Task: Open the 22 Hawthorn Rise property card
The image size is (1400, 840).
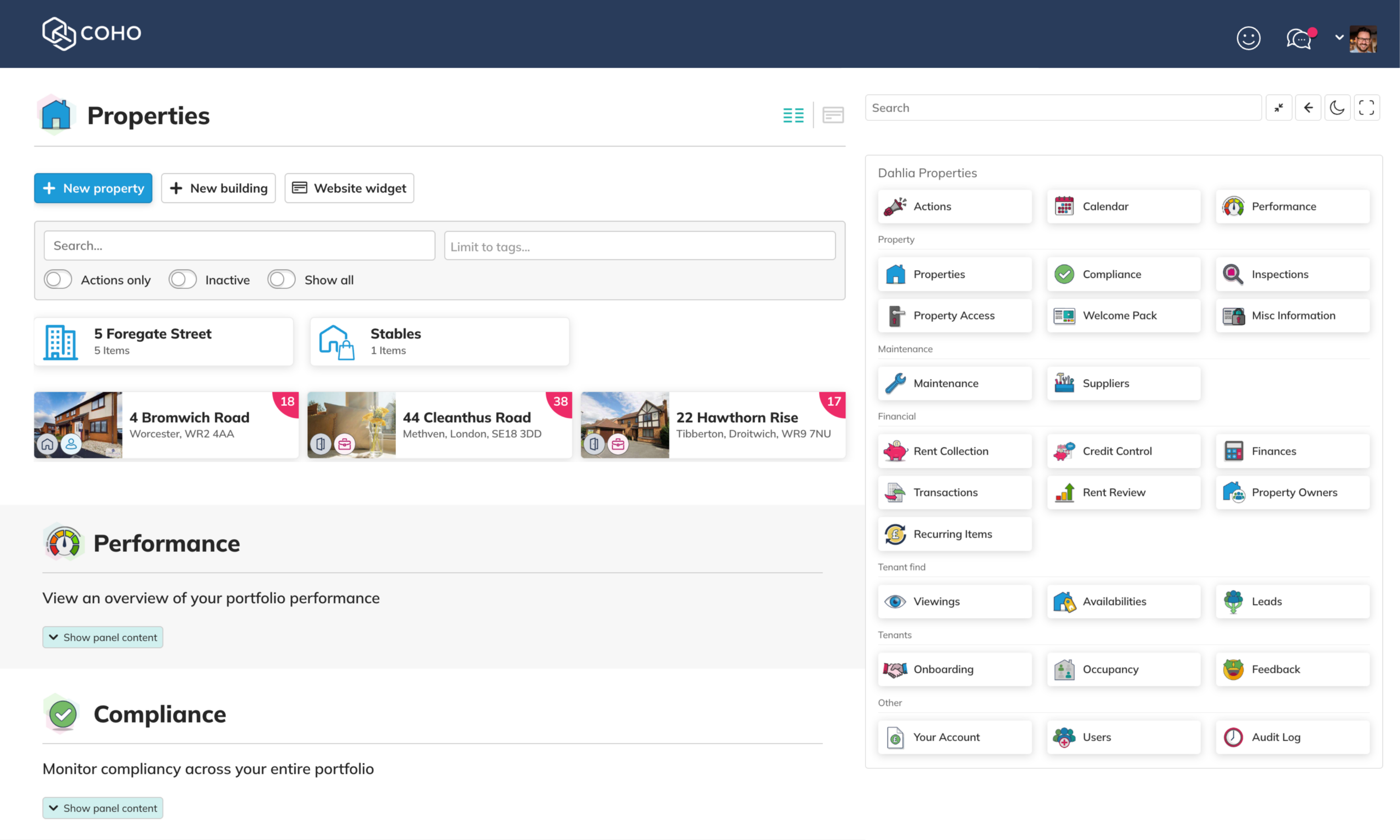Action: point(713,425)
